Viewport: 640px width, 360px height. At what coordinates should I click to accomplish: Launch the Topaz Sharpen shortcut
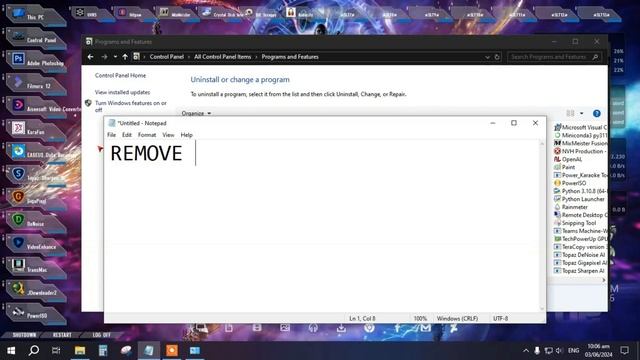[x=37, y=176]
